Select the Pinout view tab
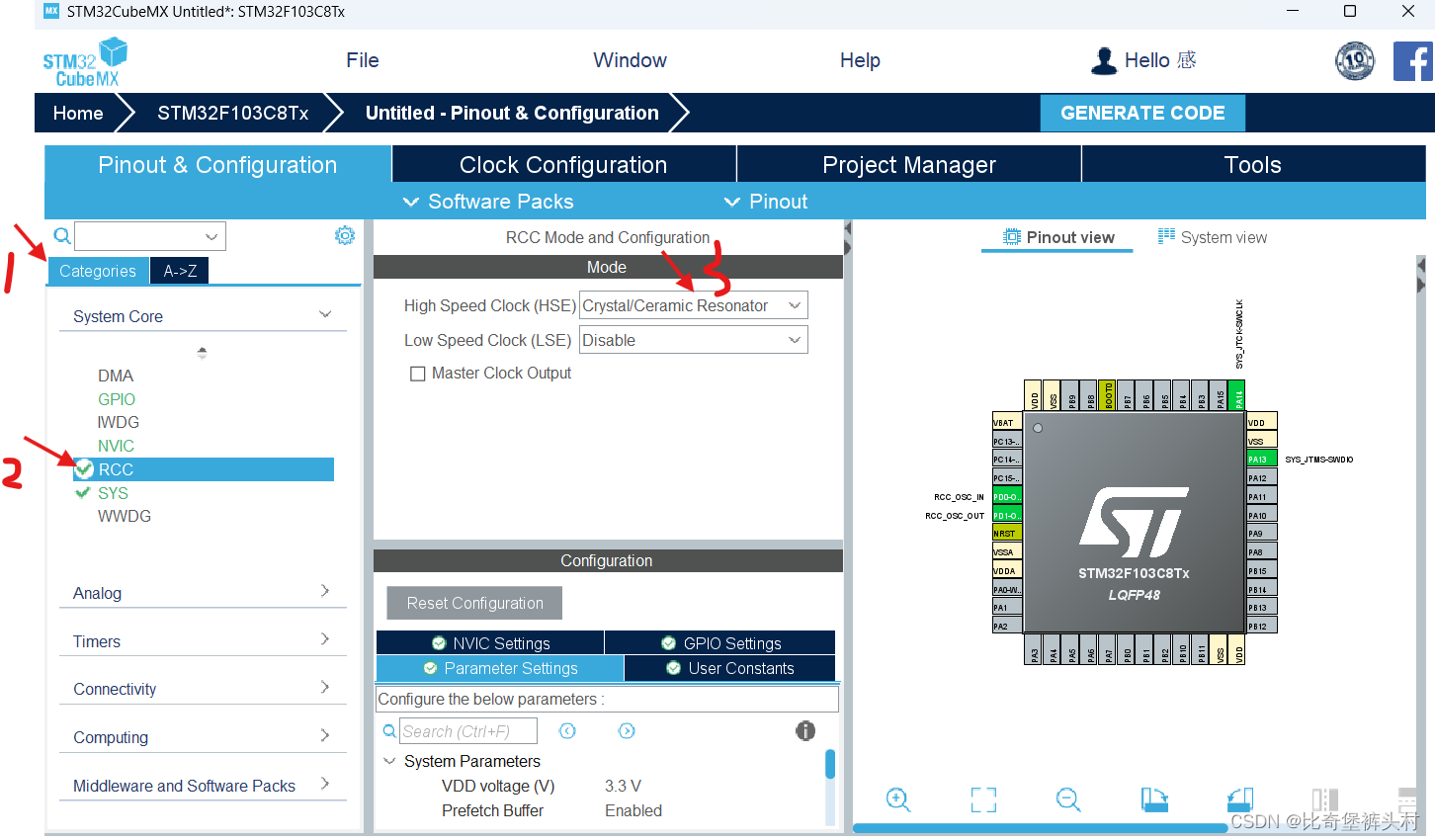 pyautogui.click(x=1057, y=237)
